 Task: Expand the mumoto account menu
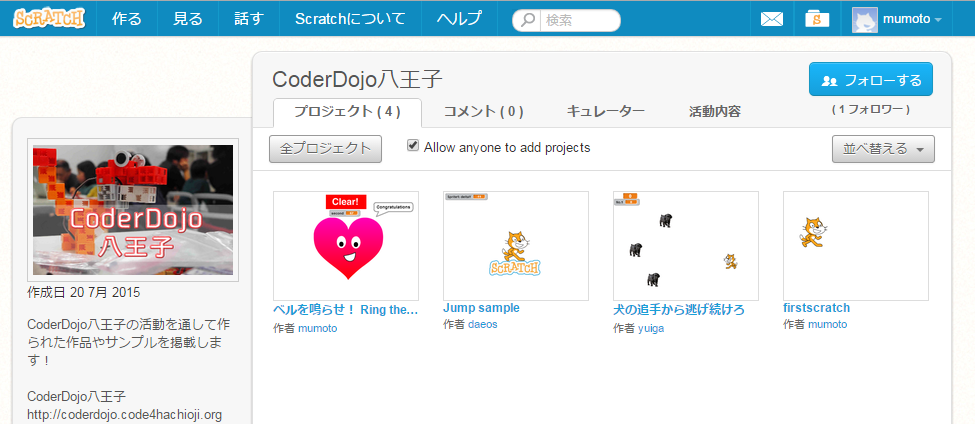tap(937, 20)
